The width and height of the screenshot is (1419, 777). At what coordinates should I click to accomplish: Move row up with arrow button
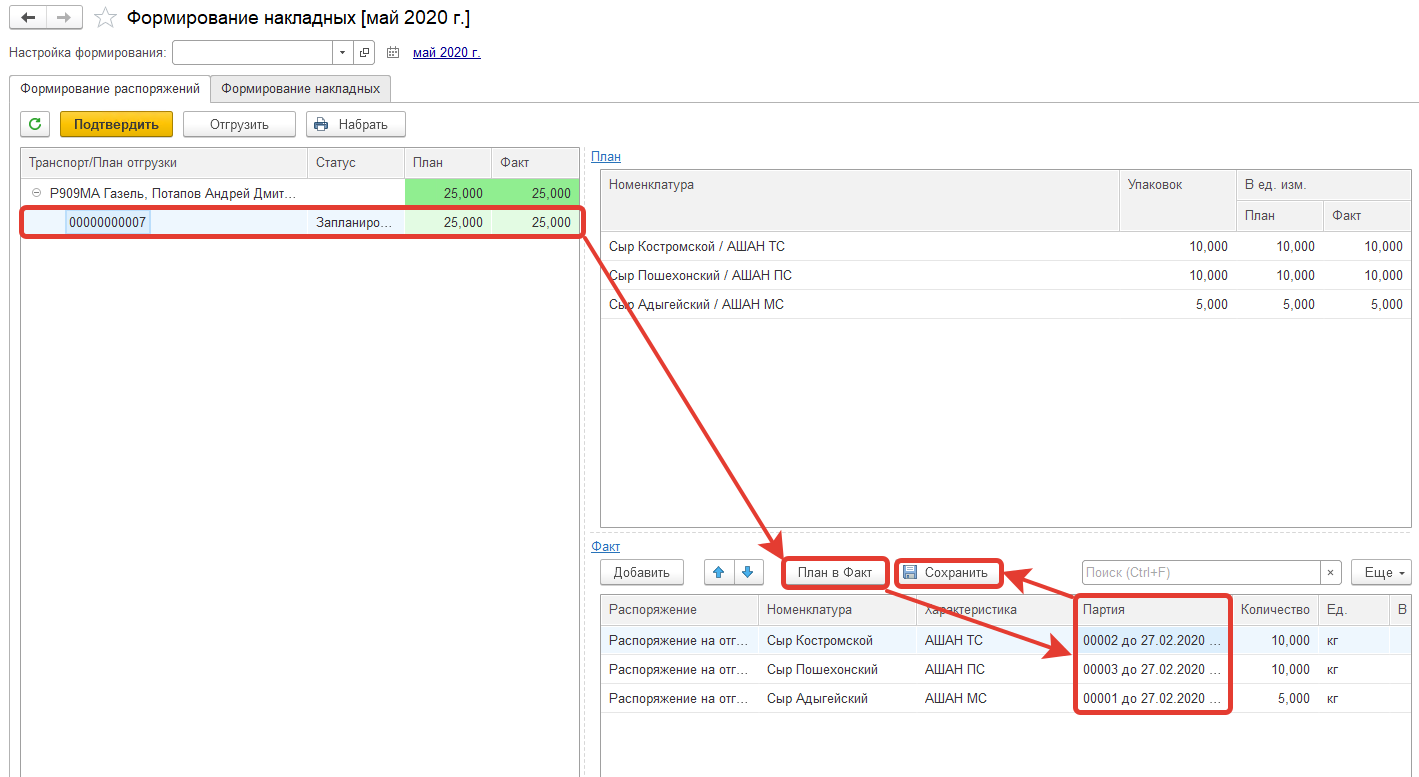pos(718,572)
